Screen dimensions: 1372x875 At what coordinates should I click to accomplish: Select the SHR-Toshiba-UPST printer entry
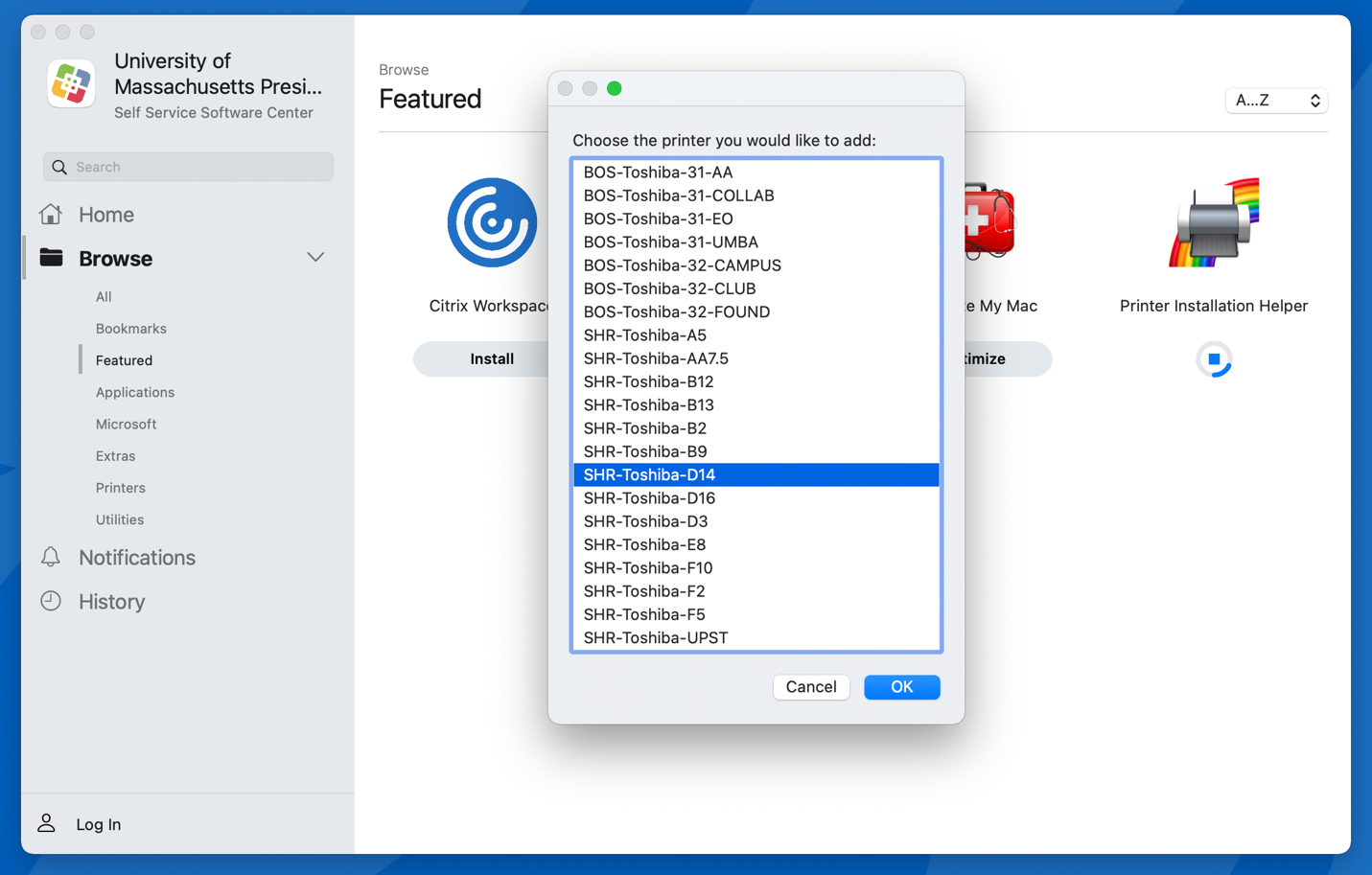656,637
